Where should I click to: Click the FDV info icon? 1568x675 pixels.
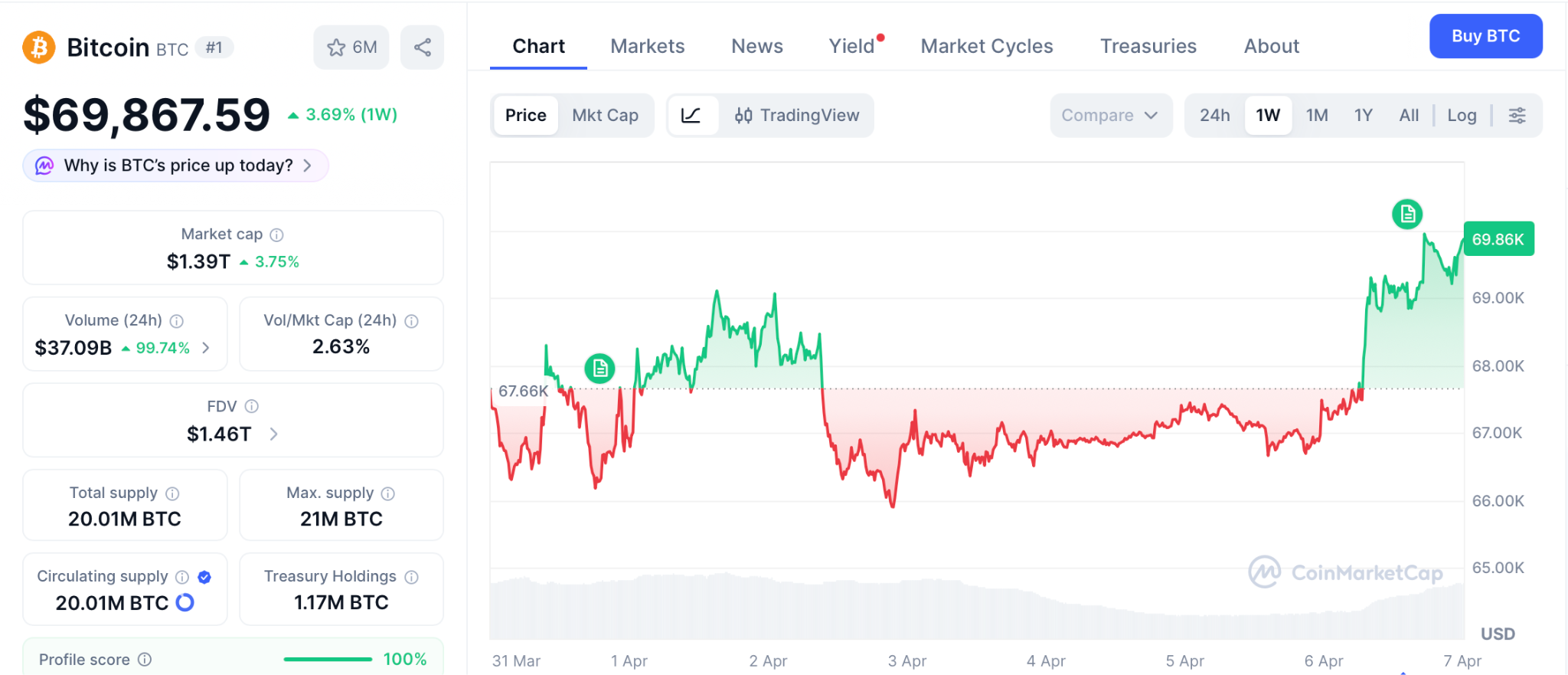pyautogui.click(x=252, y=406)
